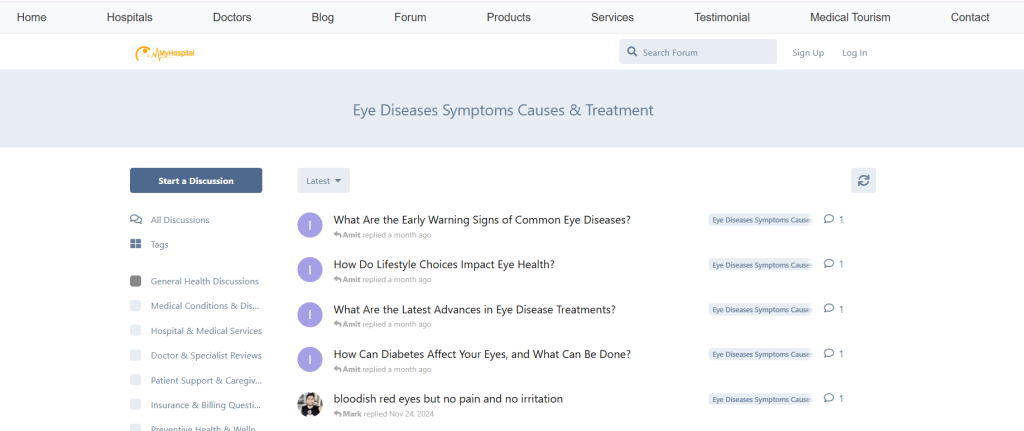Open the Latest sort dropdown

pyautogui.click(x=323, y=181)
